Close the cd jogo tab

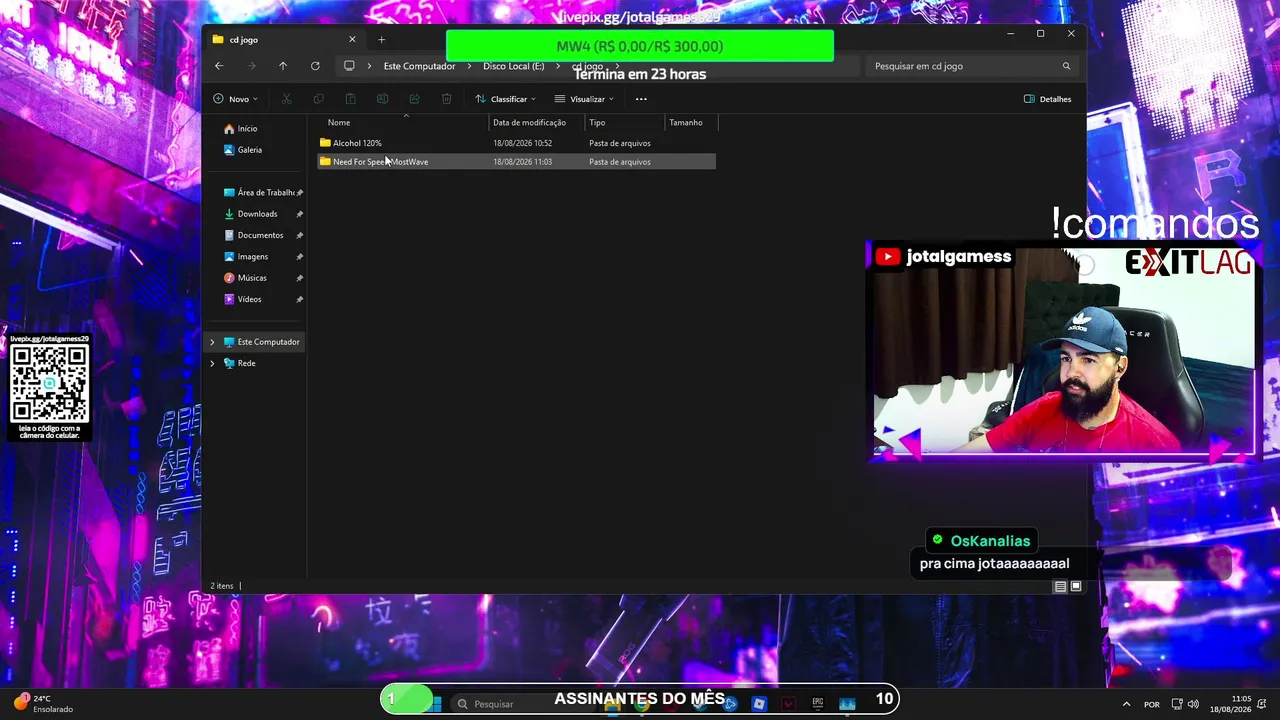(352, 40)
